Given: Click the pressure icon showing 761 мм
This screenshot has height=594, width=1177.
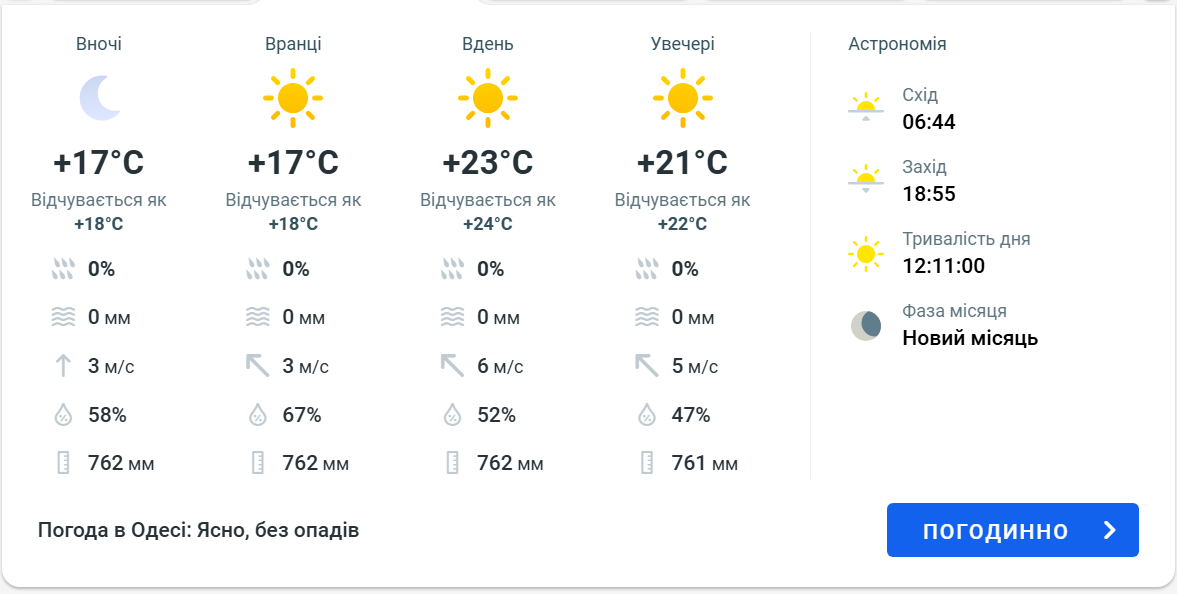Looking at the screenshot, I should 648,463.
